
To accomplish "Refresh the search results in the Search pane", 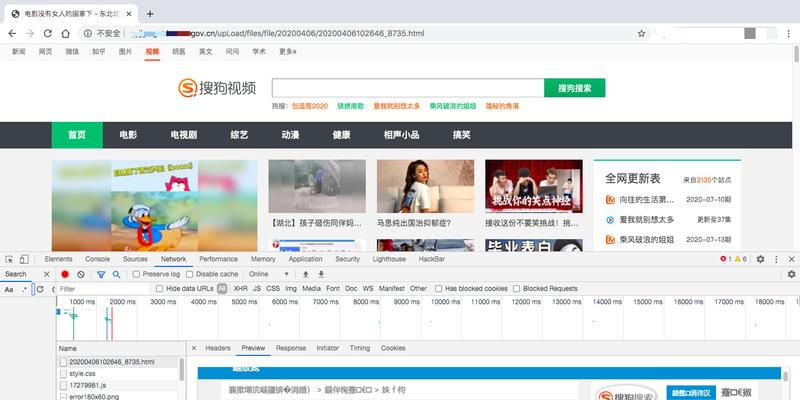I will [40, 289].
